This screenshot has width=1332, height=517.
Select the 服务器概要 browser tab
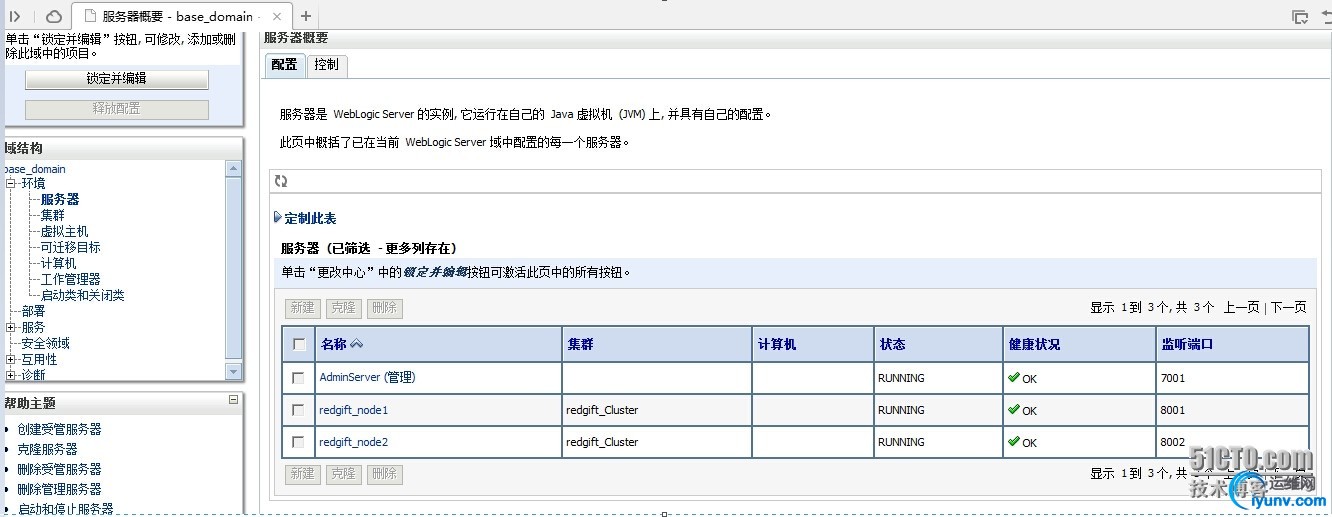pyautogui.click(x=183, y=16)
